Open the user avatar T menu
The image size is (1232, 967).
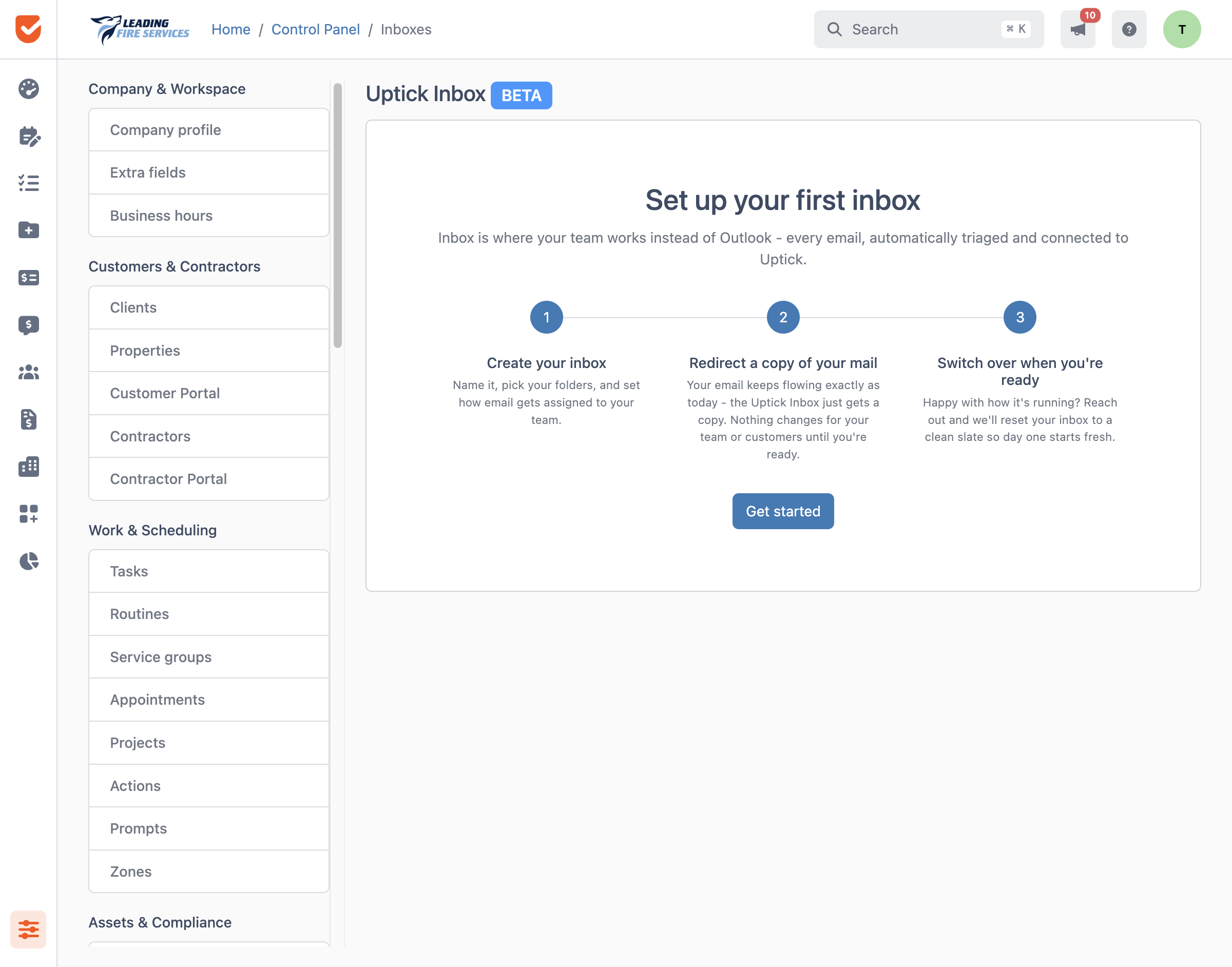point(1182,29)
